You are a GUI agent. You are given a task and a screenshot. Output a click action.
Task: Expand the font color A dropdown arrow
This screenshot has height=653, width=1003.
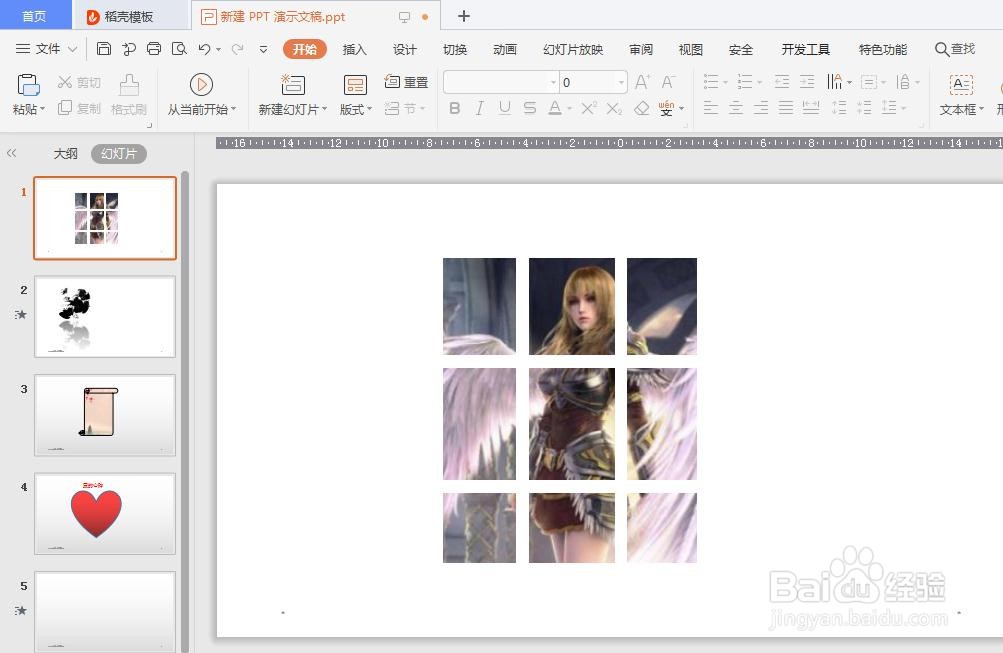coord(569,109)
